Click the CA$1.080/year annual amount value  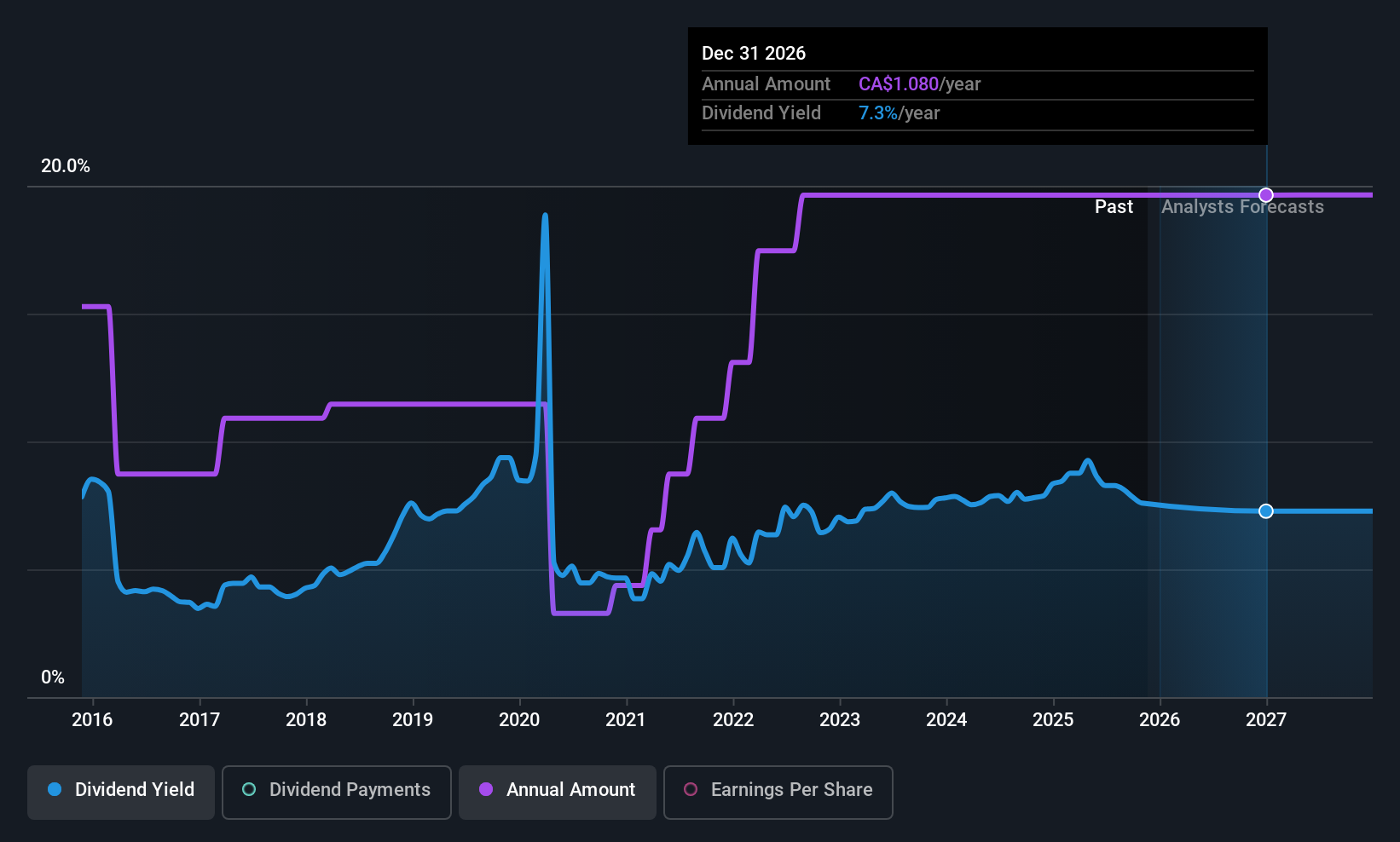tap(919, 84)
